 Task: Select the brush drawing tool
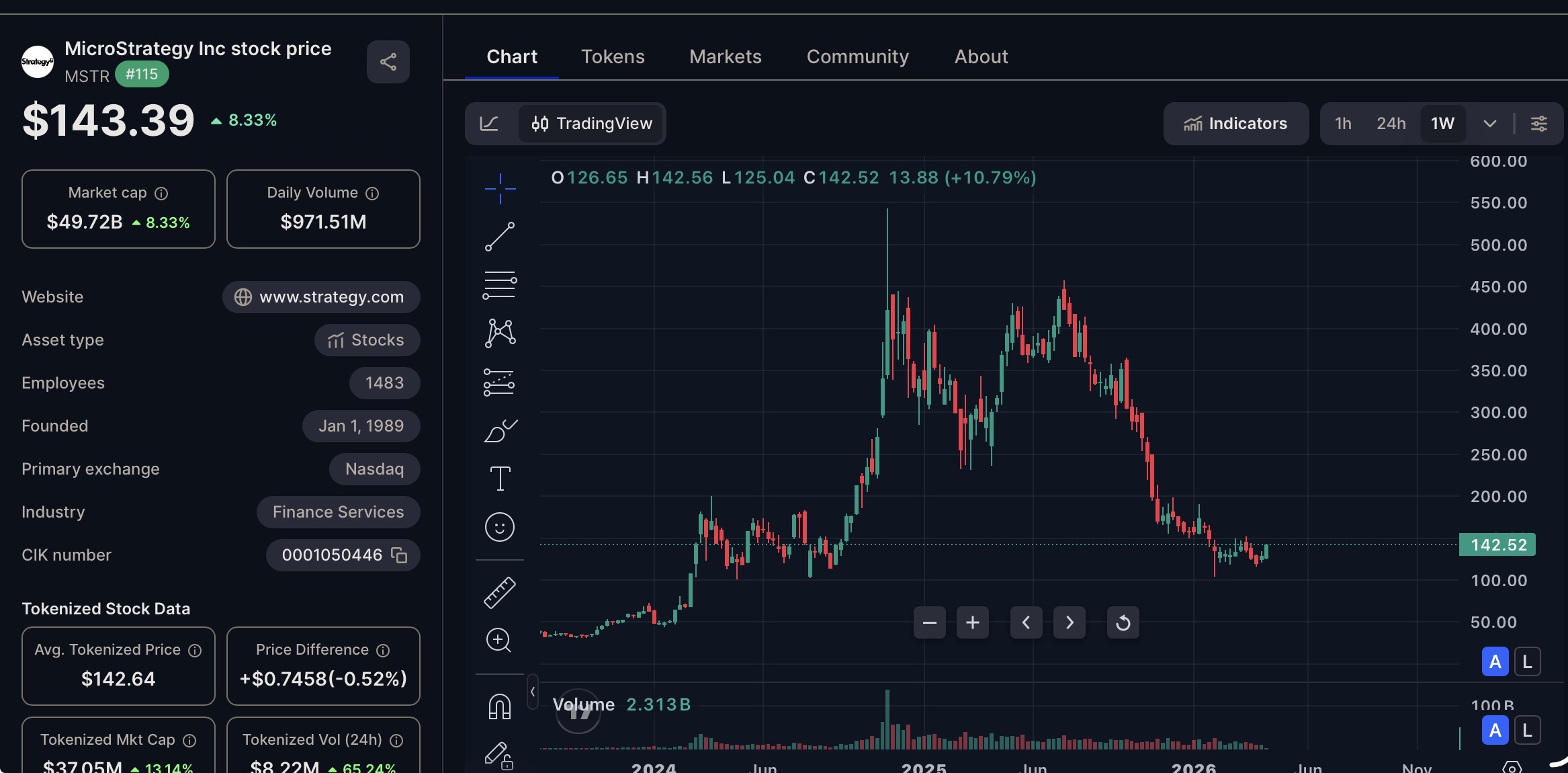tap(500, 431)
